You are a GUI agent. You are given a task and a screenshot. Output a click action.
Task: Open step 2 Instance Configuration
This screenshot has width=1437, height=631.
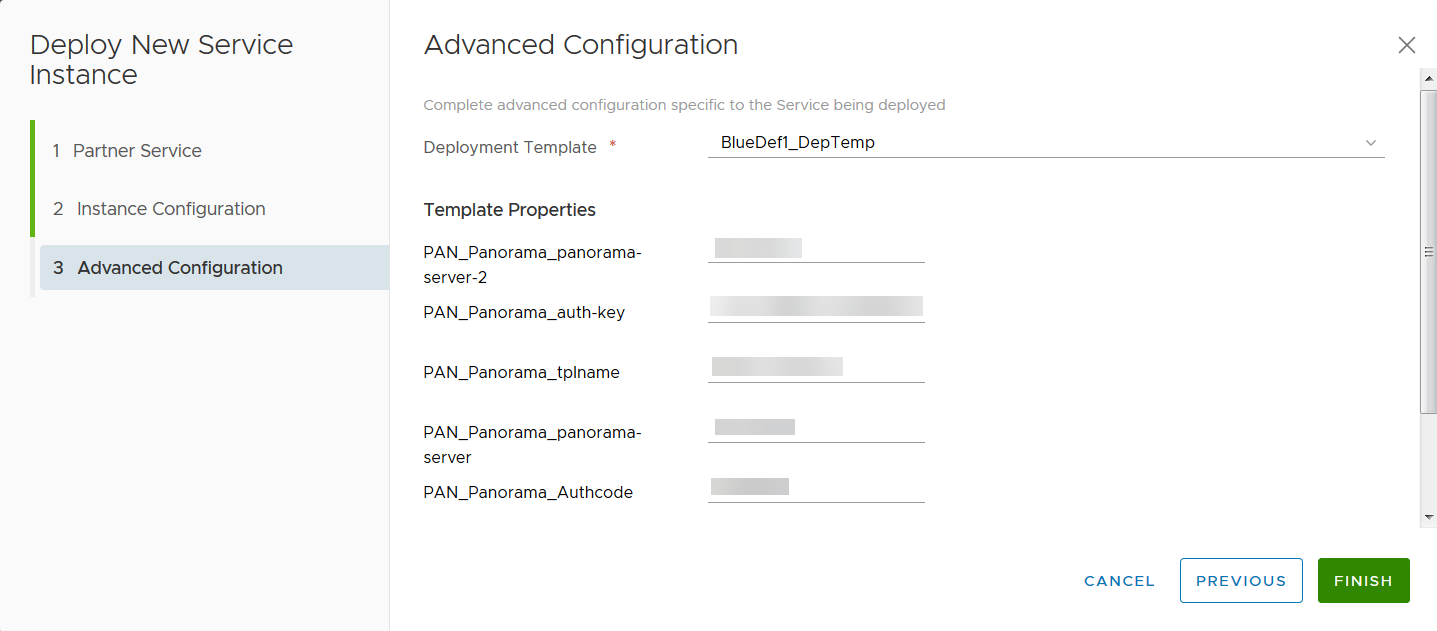(x=171, y=209)
